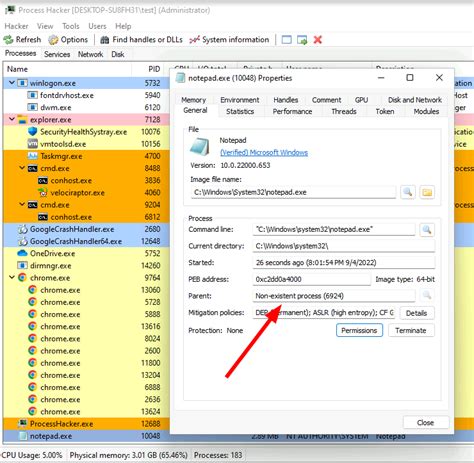Click the Terminate button
The image size is (474, 463).
pos(411,330)
